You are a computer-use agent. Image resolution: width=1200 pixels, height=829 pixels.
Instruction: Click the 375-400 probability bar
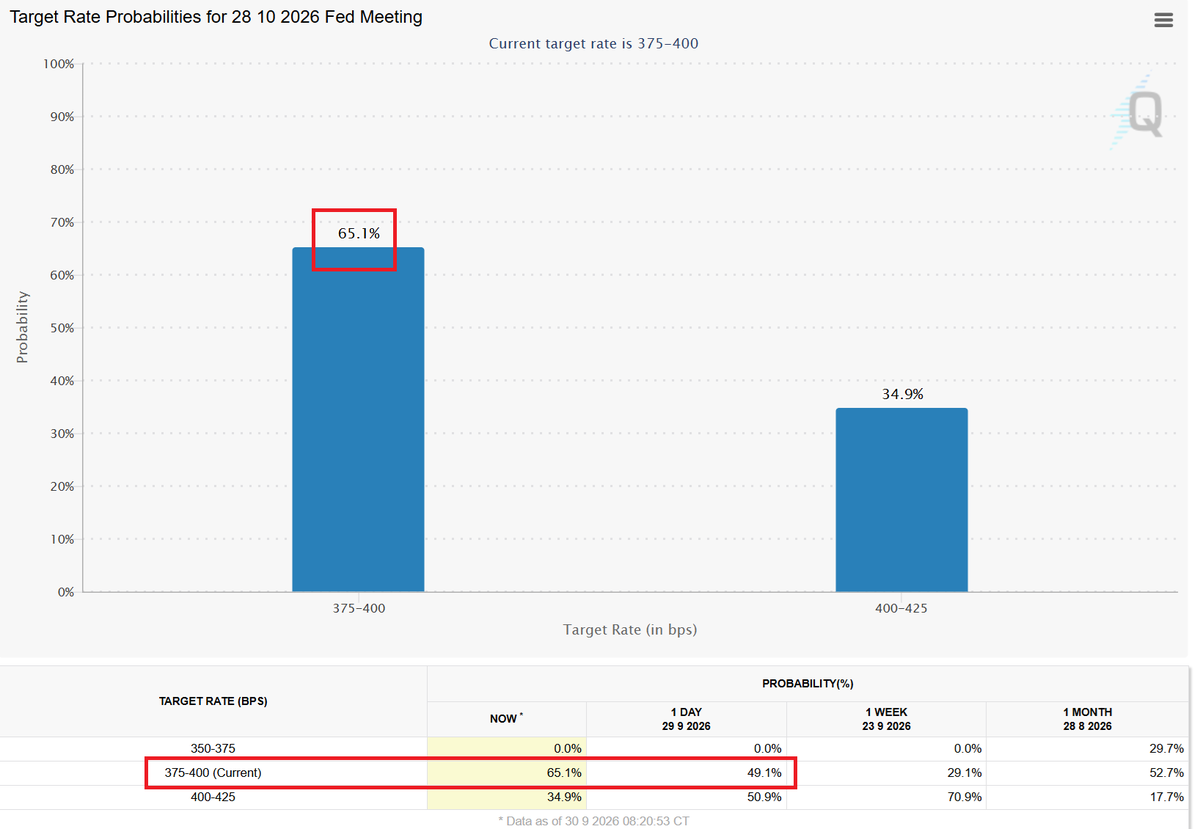click(358, 420)
